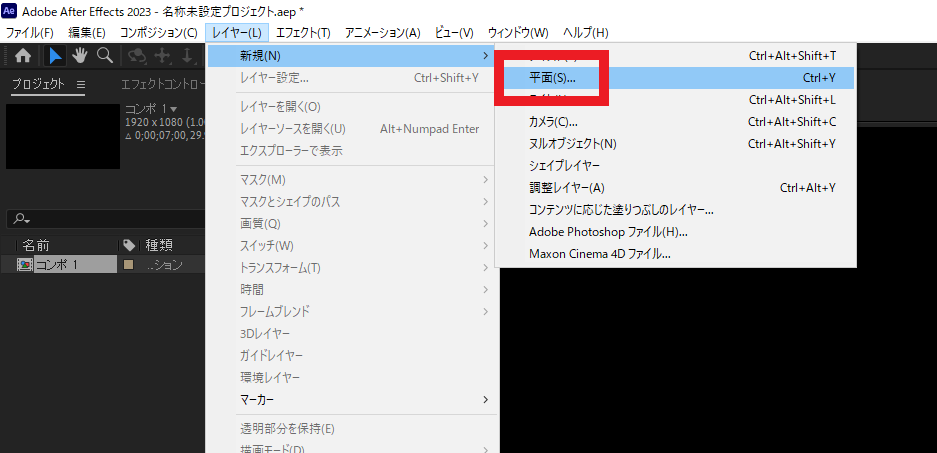Open the ウィンドウ(W) menu
This screenshot has height=453, width=937.
[518, 32]
